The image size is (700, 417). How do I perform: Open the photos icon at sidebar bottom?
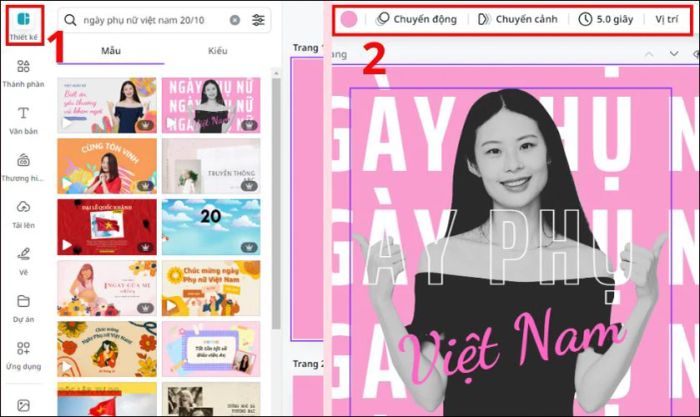pos(23,405)
